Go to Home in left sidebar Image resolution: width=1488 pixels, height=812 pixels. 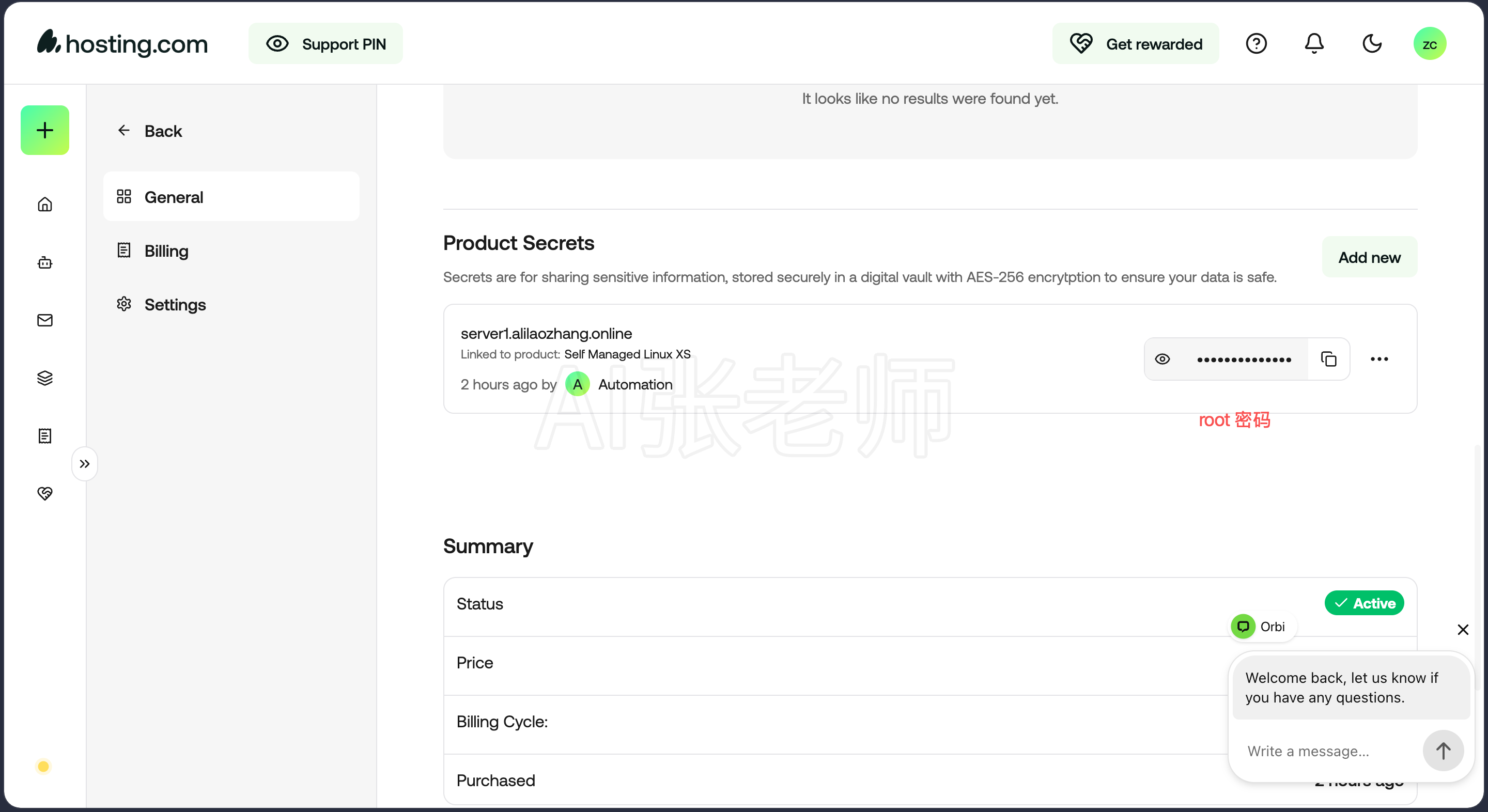(x=45, y=205)
